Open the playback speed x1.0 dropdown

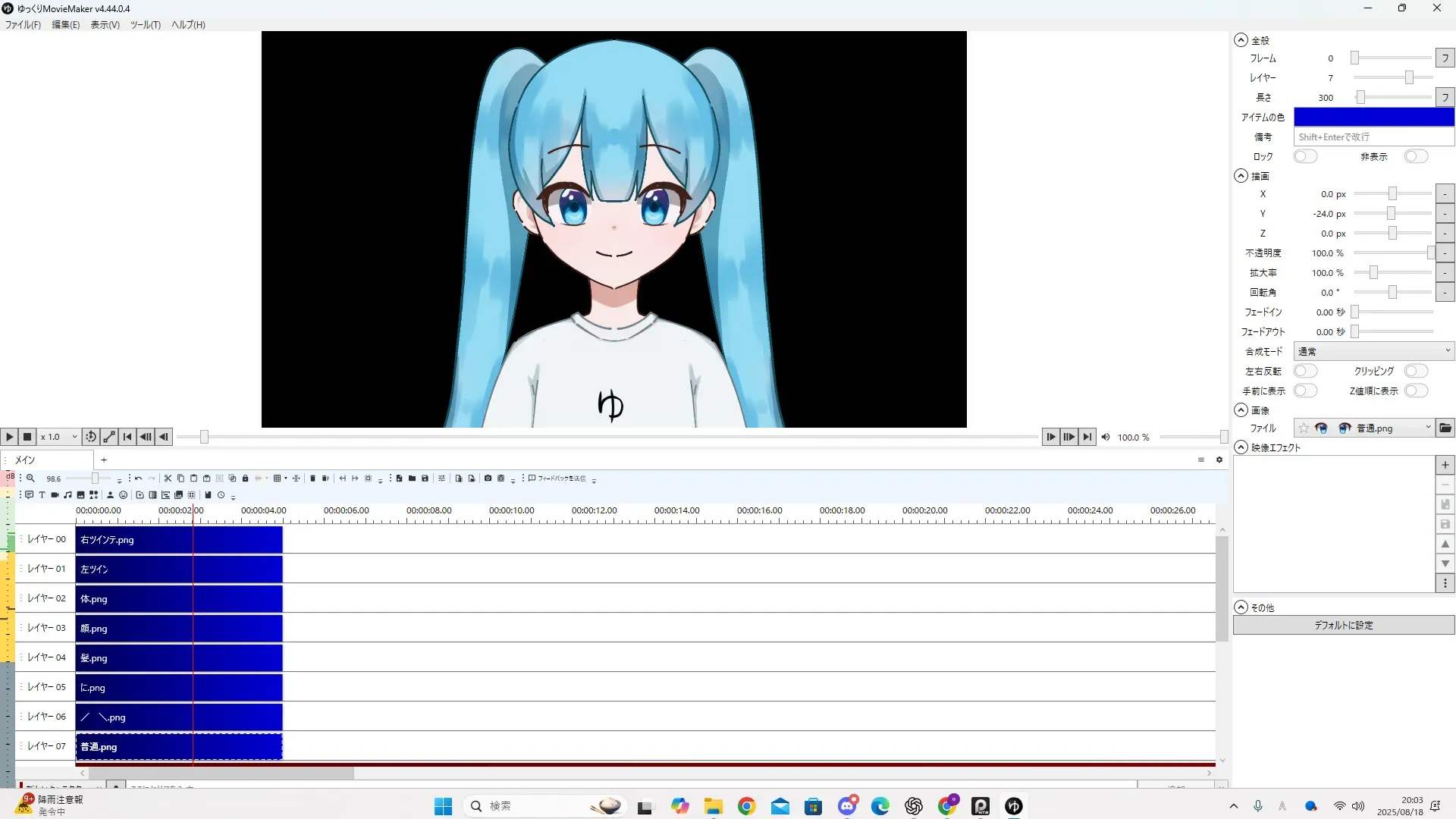point(59,437)
